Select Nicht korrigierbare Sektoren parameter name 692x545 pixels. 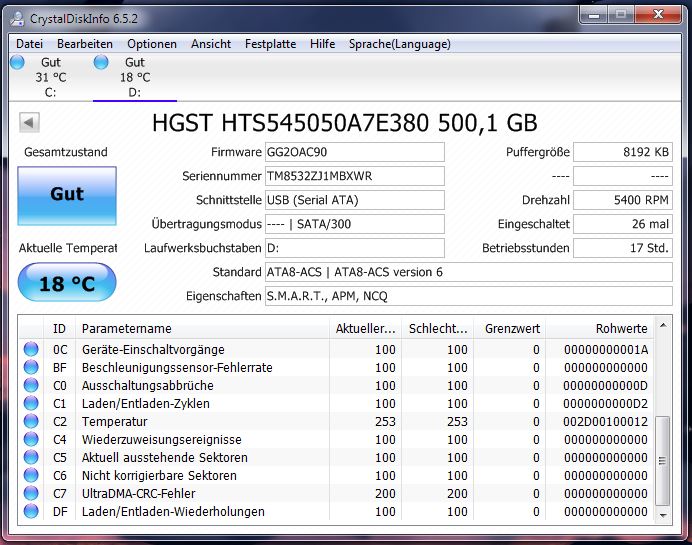159,476
